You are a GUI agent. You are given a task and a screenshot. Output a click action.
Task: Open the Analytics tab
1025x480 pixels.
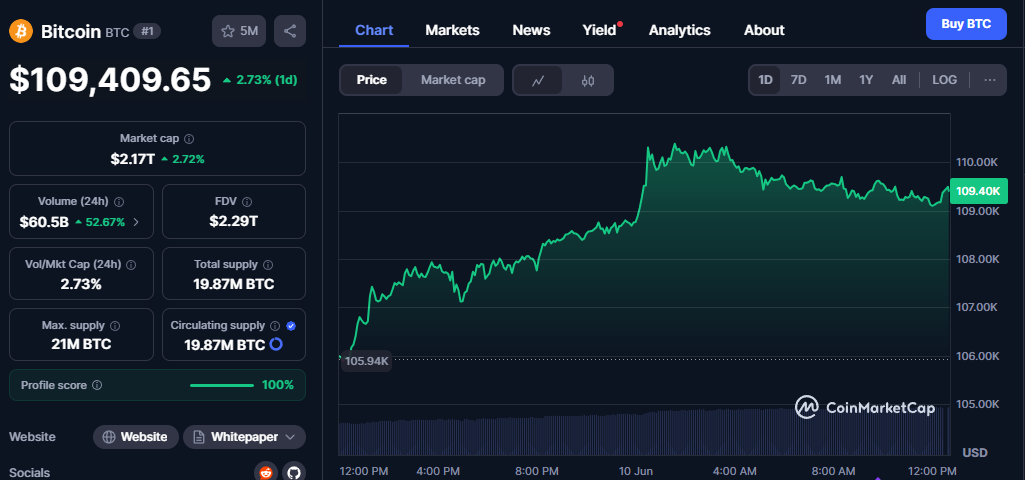[680, 30]
